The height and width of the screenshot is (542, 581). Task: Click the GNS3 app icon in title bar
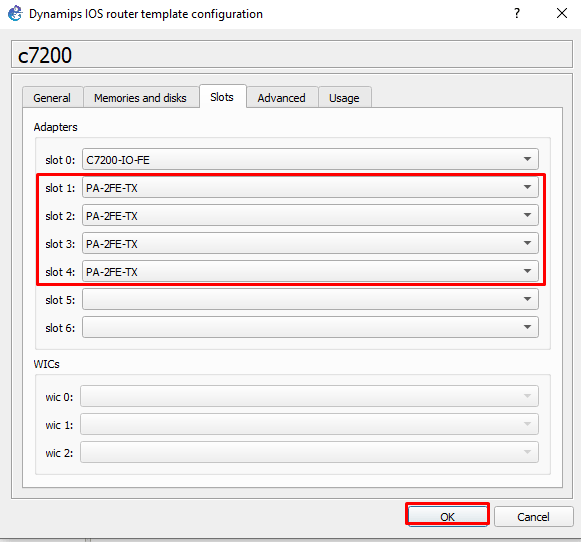pos(15,14)
